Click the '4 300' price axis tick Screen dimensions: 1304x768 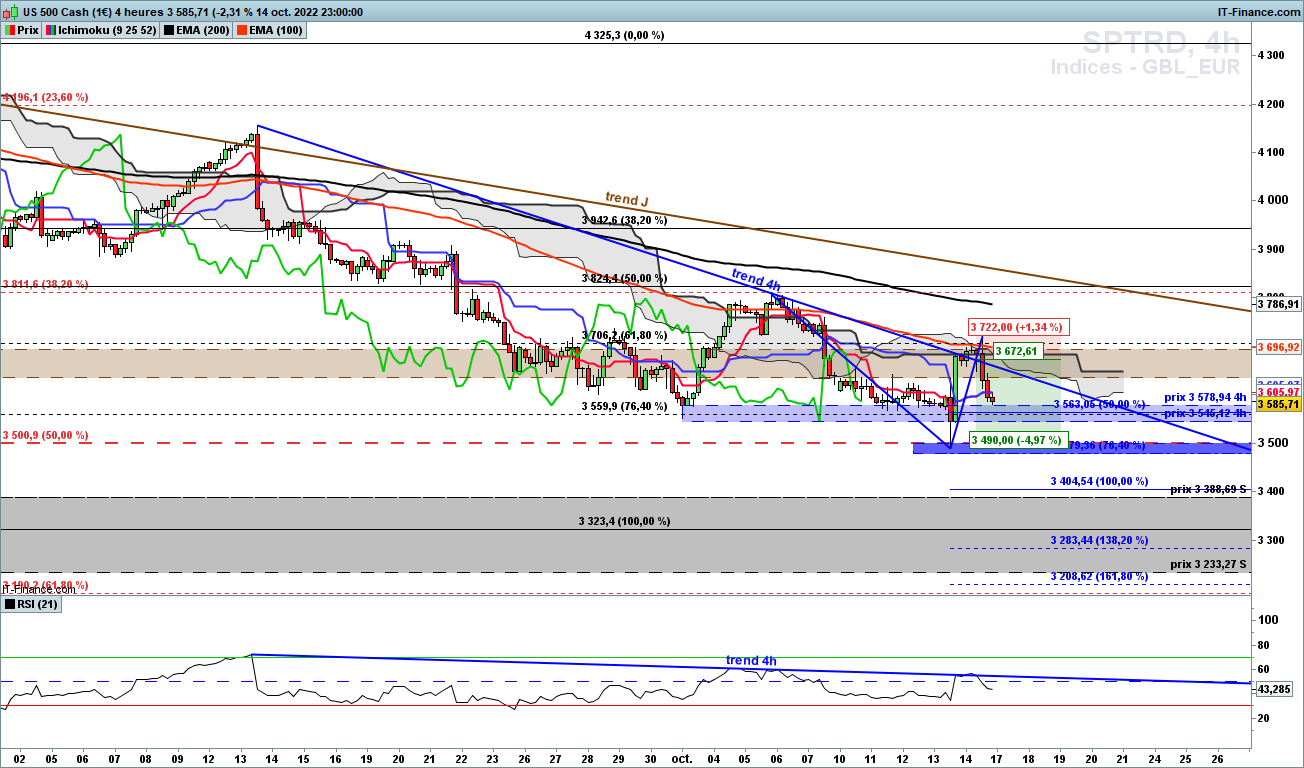click(x=1273, y=55)
